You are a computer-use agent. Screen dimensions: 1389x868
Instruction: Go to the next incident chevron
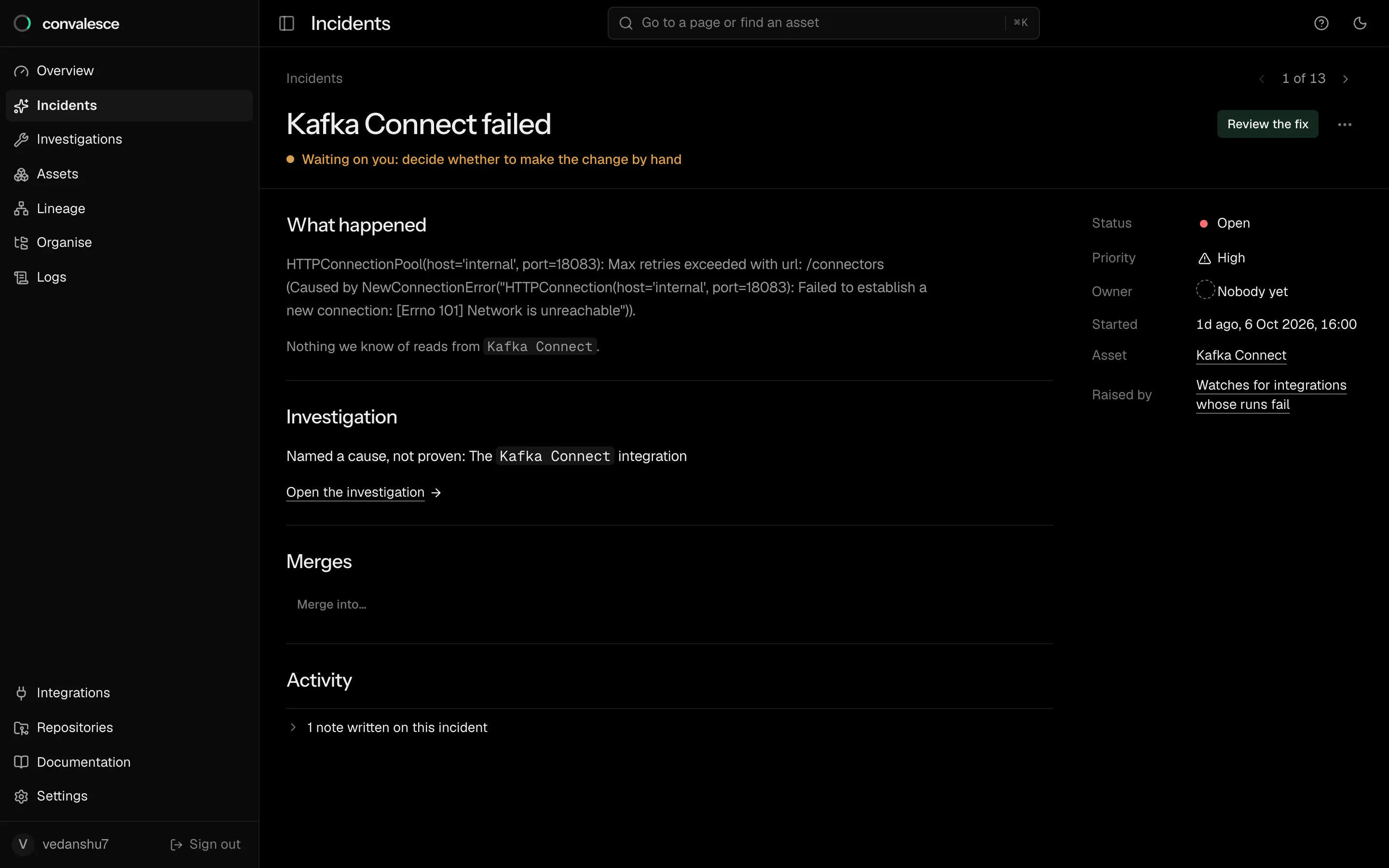point(1346,79)
